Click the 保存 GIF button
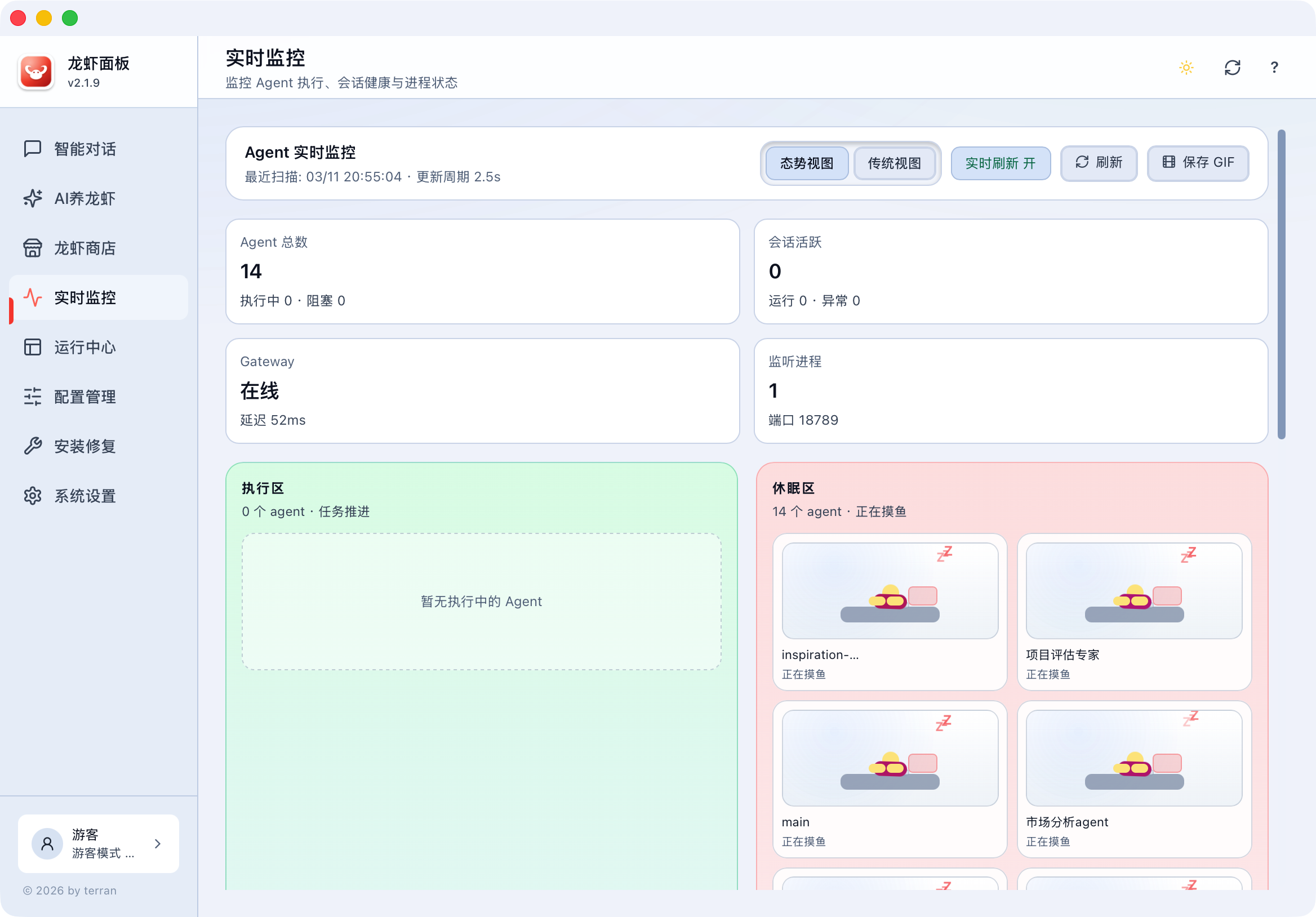The width and height of the screenshot is (1316, 917). [1197, 163]
